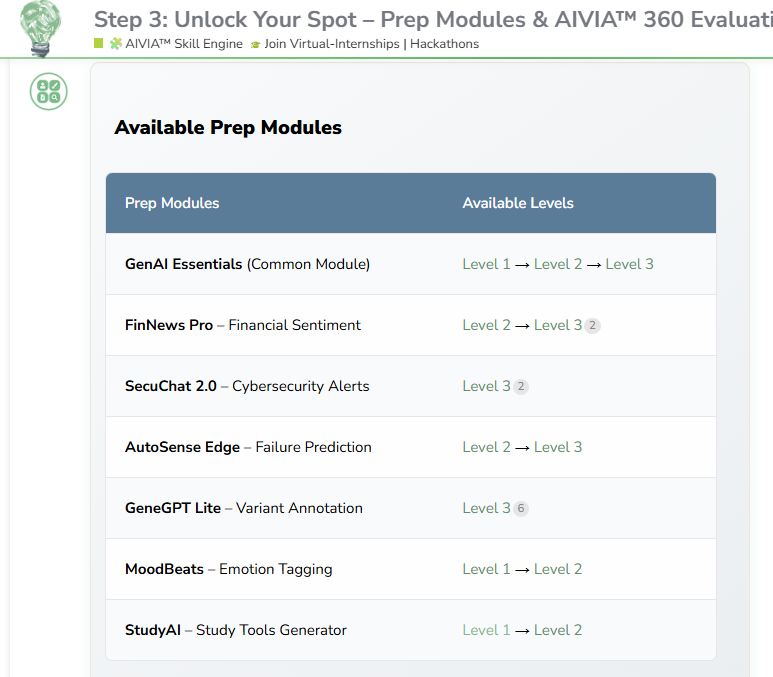773x677 pixels.
Task: Click badge 2 beside SecuChat Level 3
Action: (x=521, y=387)
